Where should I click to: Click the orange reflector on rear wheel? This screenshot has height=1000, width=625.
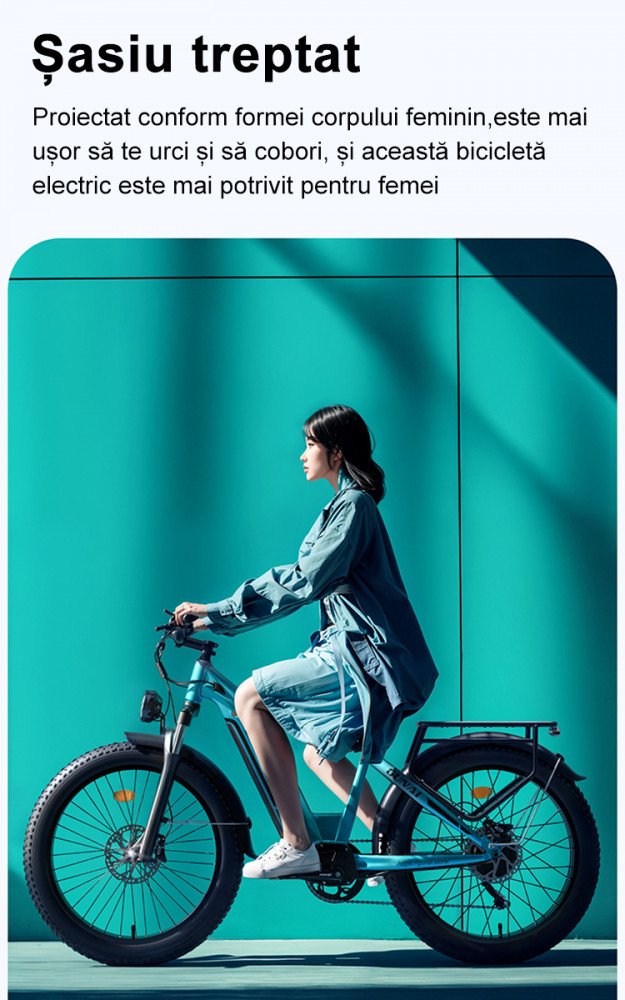tap(482, 792)
